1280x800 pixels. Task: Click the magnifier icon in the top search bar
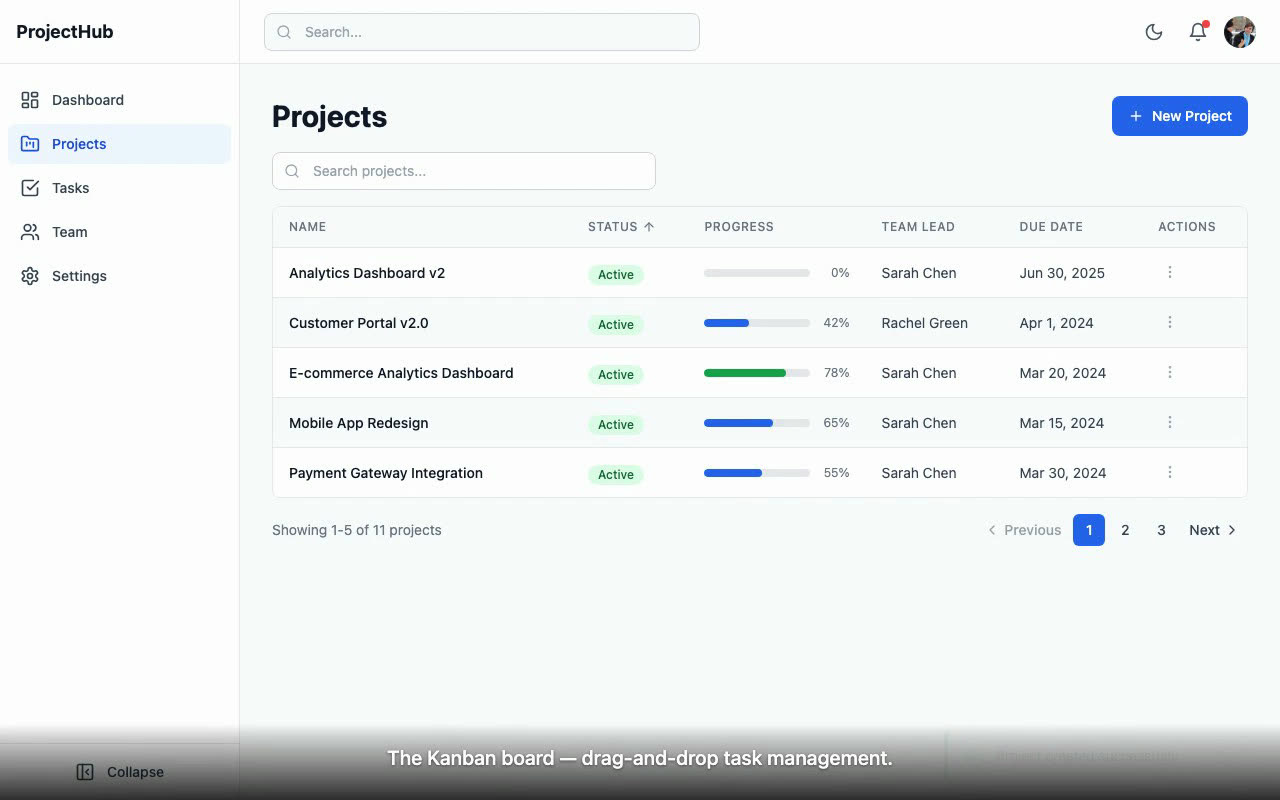[x=284, y=32]
